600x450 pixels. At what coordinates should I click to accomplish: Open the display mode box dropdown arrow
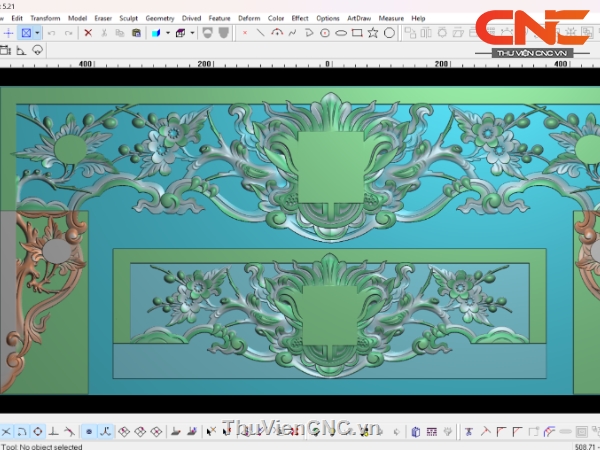191,33
